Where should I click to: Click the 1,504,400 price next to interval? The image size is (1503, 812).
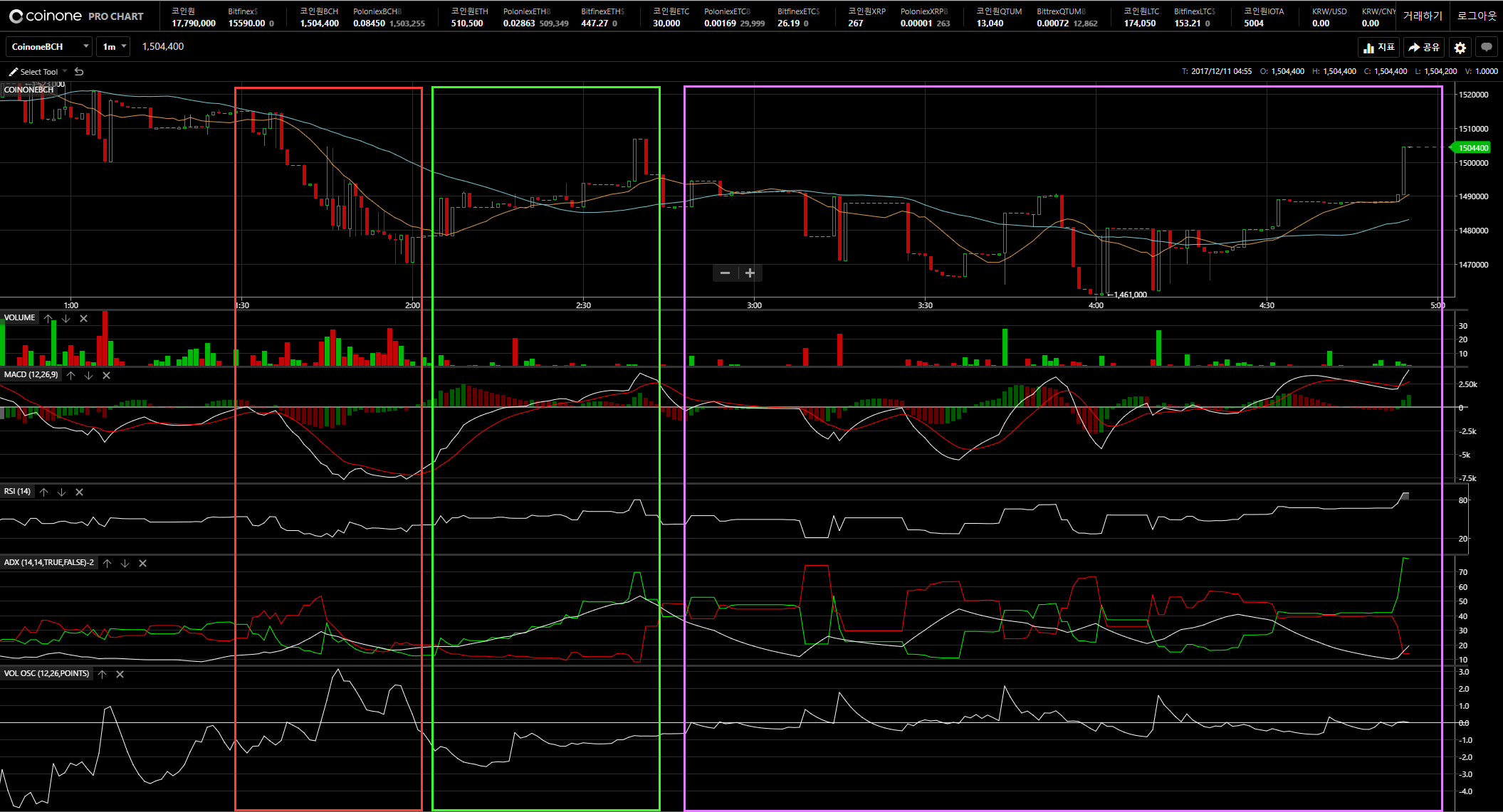pos(163,47)
